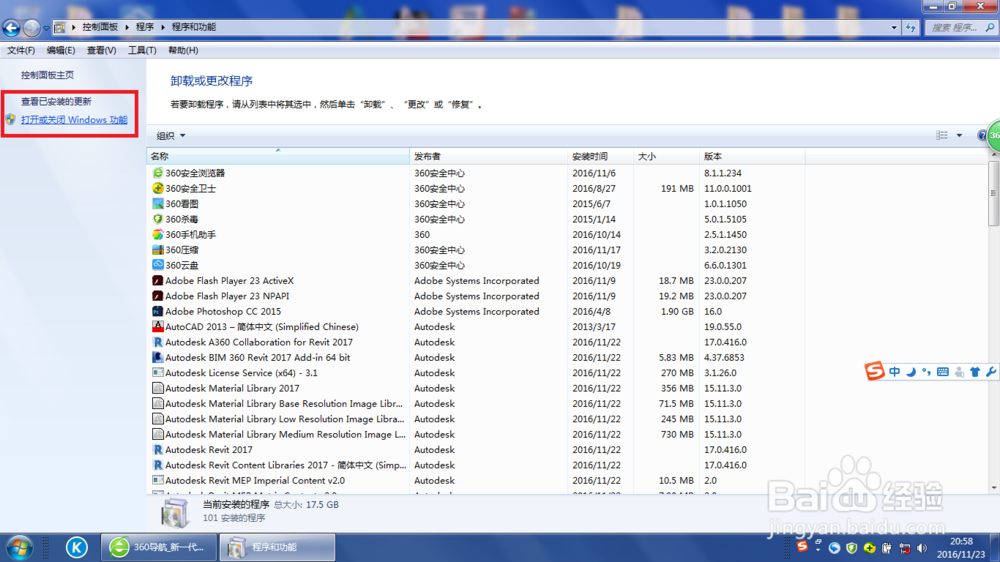Open the 查看(V) menu

101,50
